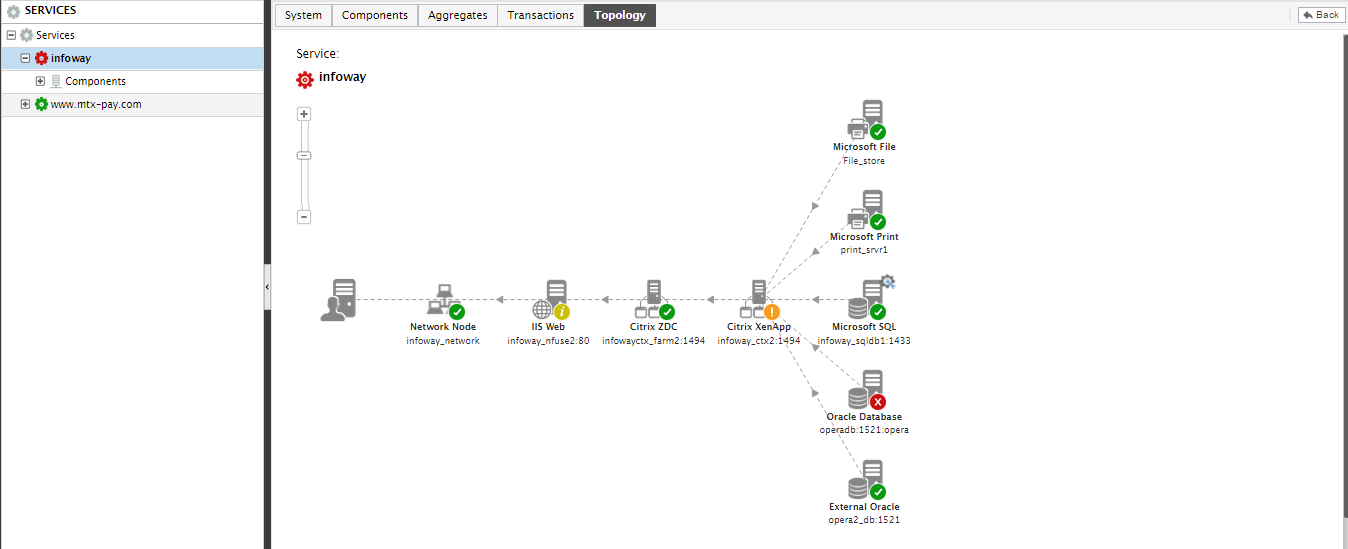Collapse the left sidebar with splitter arrow
This screenshot has width=1348, height=549.
coord(267,287)
